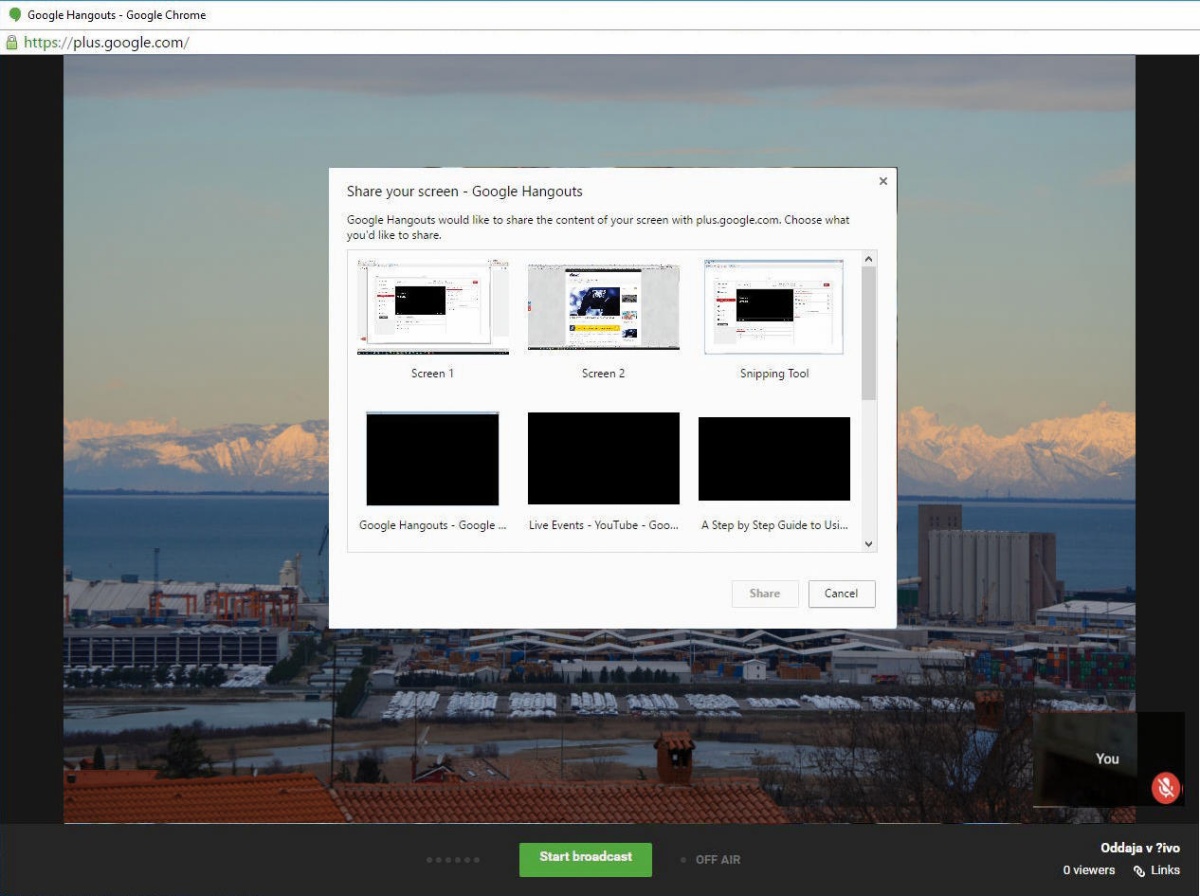Select the Screen 1 thumbnail
The width and height of the screenshot is (1200, 896).
433,308
